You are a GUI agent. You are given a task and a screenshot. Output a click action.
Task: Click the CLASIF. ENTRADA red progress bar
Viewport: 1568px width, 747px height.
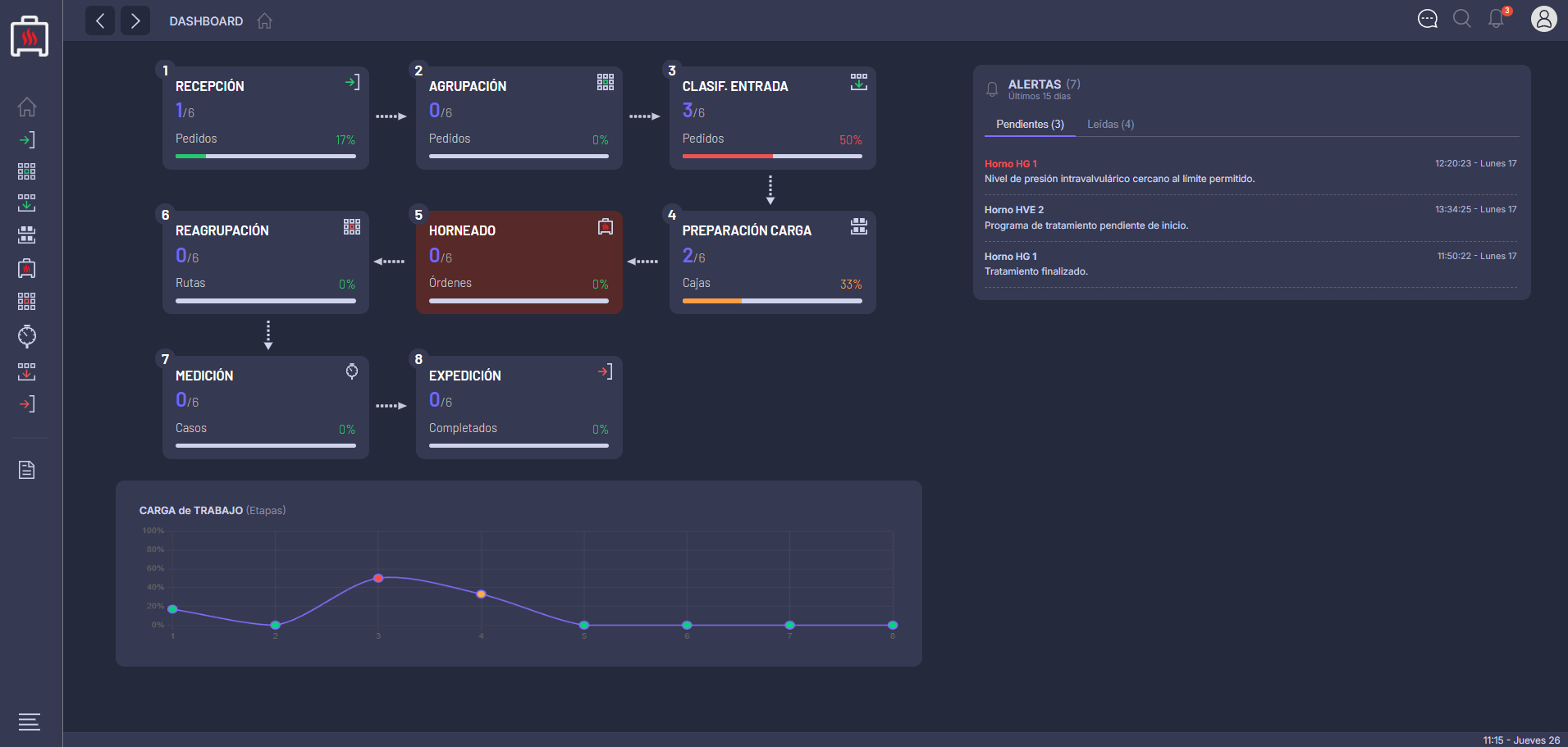[727, 156]
